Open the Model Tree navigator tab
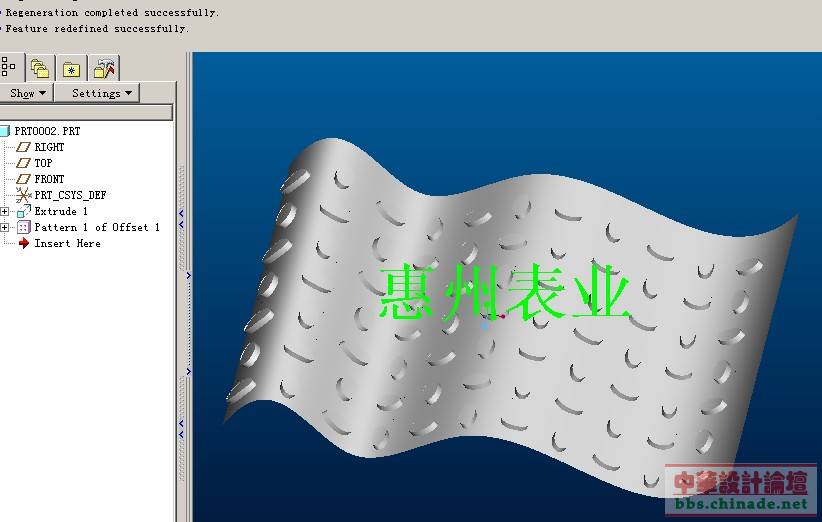822x522 pixels. (x=10, y=67)
